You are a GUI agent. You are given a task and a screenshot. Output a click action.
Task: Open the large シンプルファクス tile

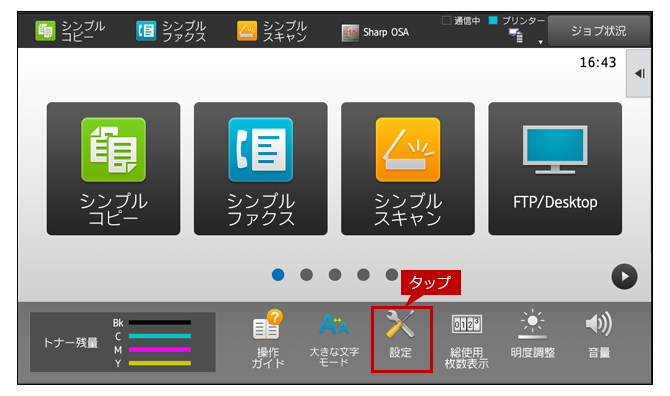[x=261, y=168]
